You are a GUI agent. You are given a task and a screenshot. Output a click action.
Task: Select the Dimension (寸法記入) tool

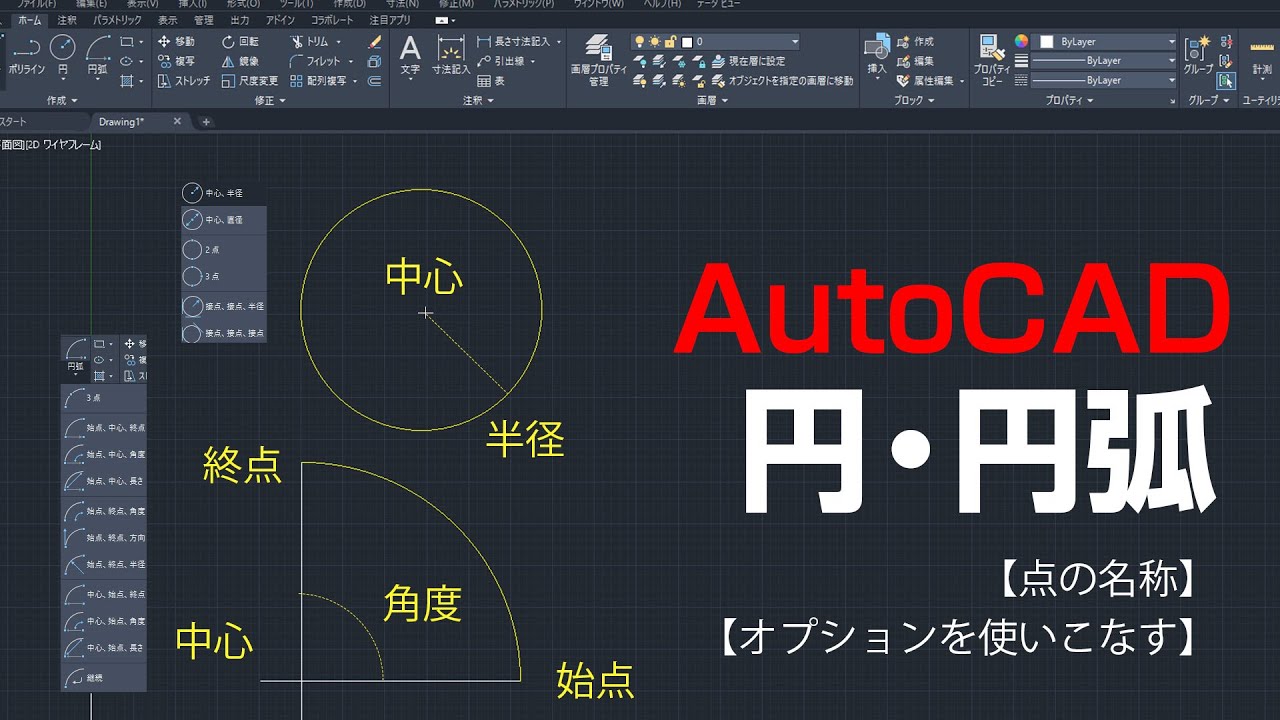451,56
